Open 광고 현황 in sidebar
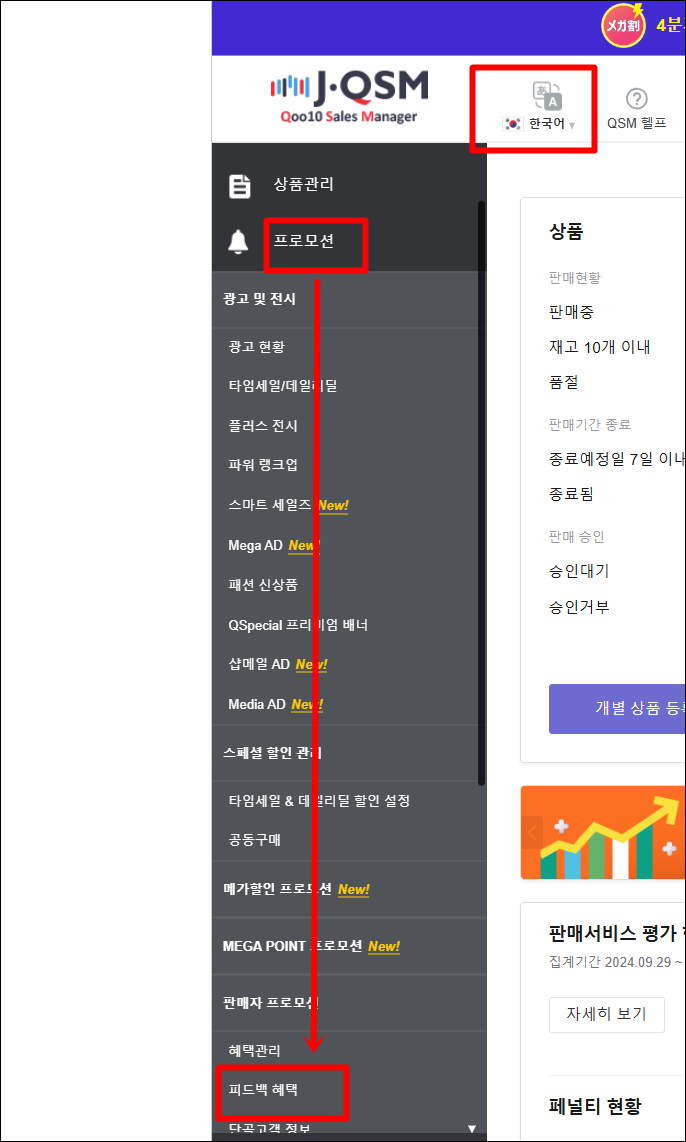686x1142 pixels. click(x=256, y=347)
